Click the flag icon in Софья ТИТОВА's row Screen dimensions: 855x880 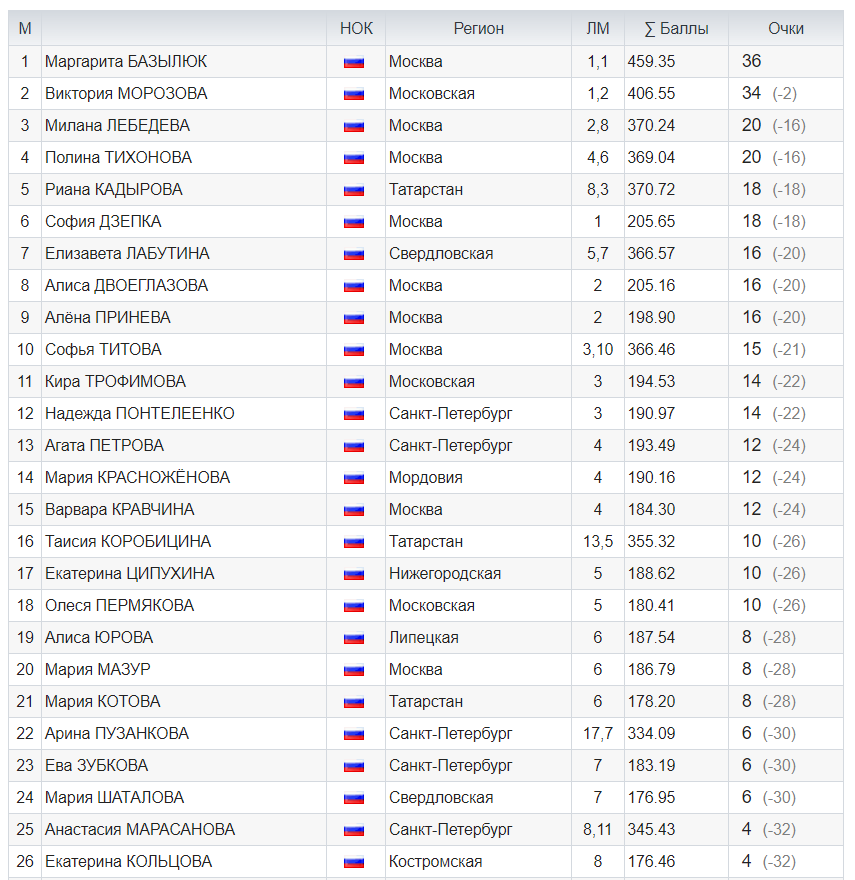tap(353, 350)
